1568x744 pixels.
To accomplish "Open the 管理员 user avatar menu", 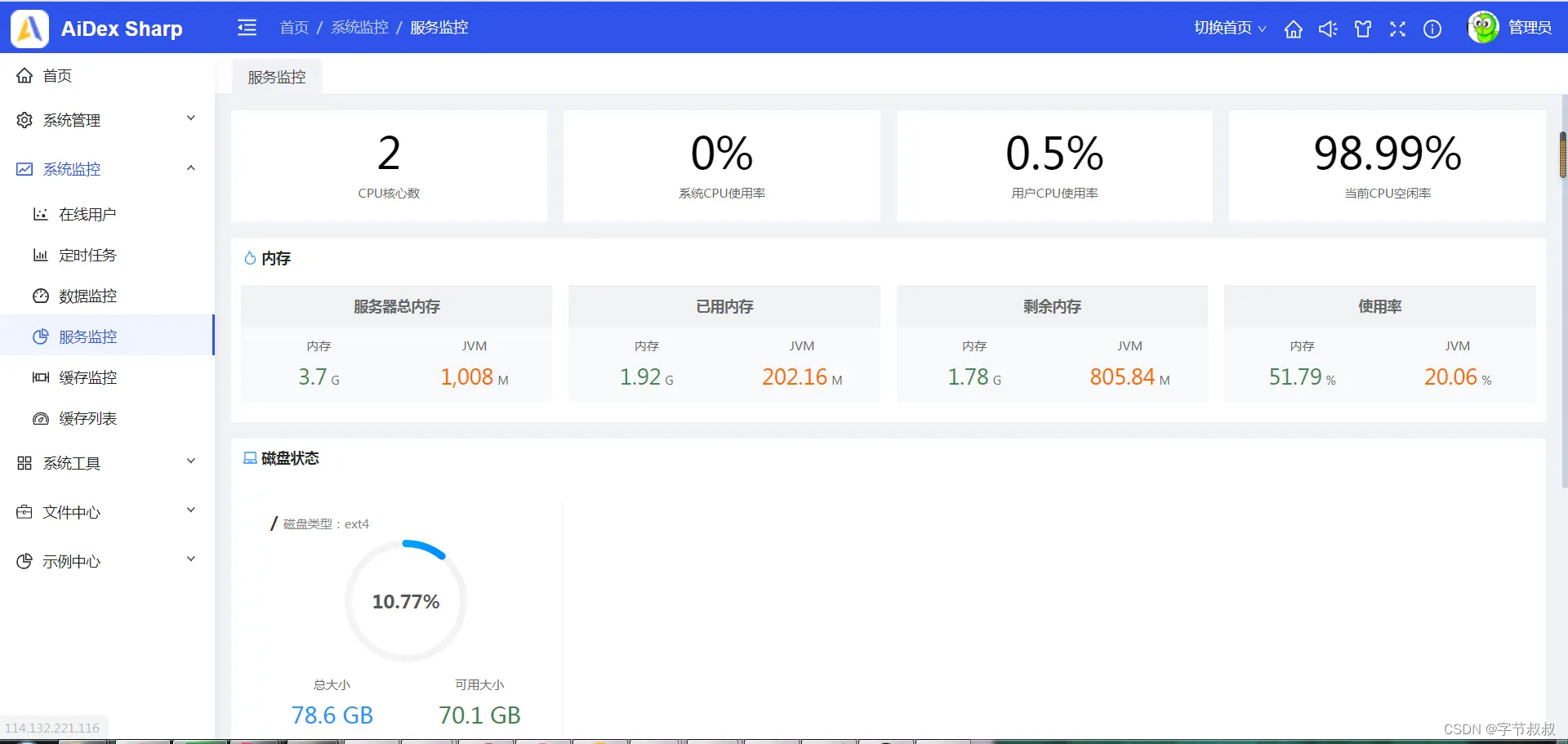I will coord(1509,28).
